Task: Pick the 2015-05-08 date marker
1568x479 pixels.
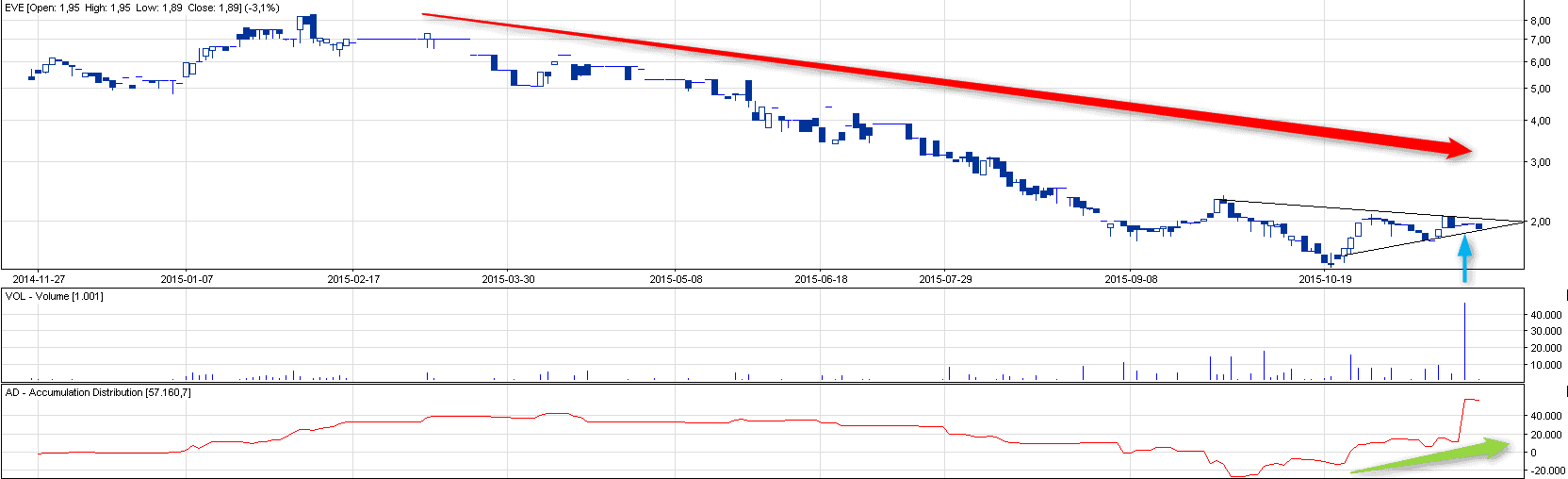Action: [x=676, y=279]
